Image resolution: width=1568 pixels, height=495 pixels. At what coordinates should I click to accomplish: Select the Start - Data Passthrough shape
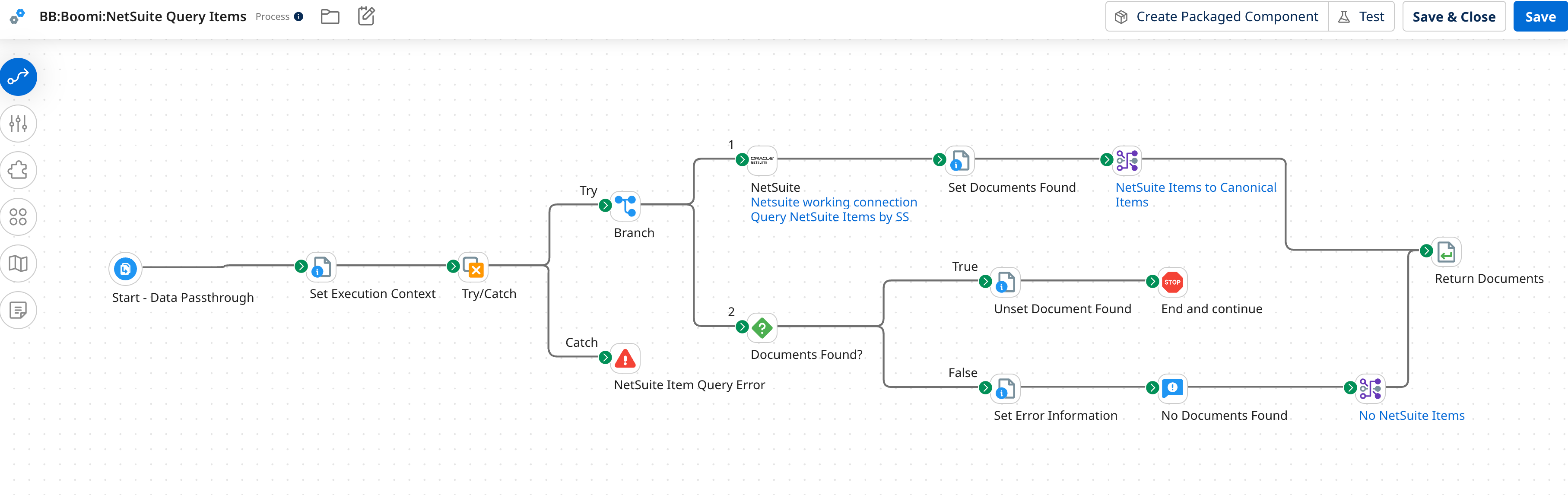(x=125, y=268)
